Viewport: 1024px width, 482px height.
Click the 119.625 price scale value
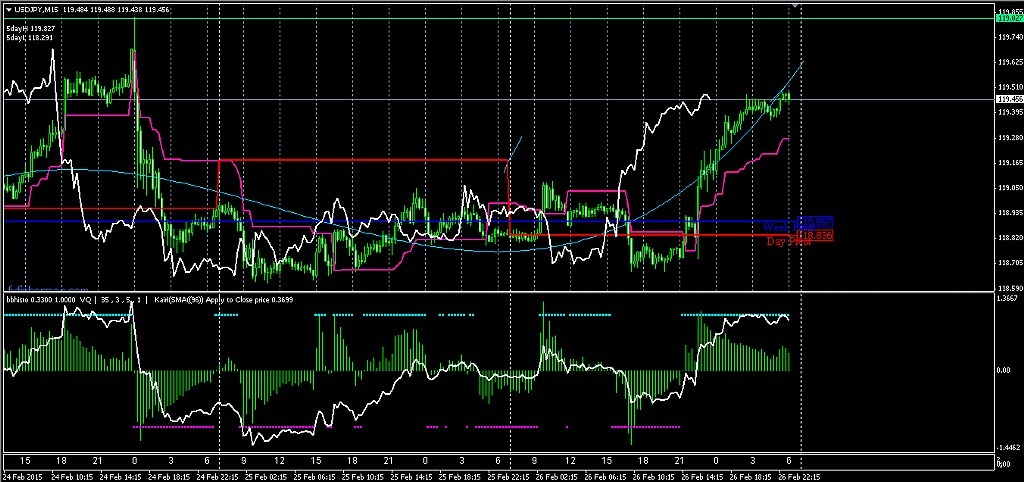coord(1010,63)
